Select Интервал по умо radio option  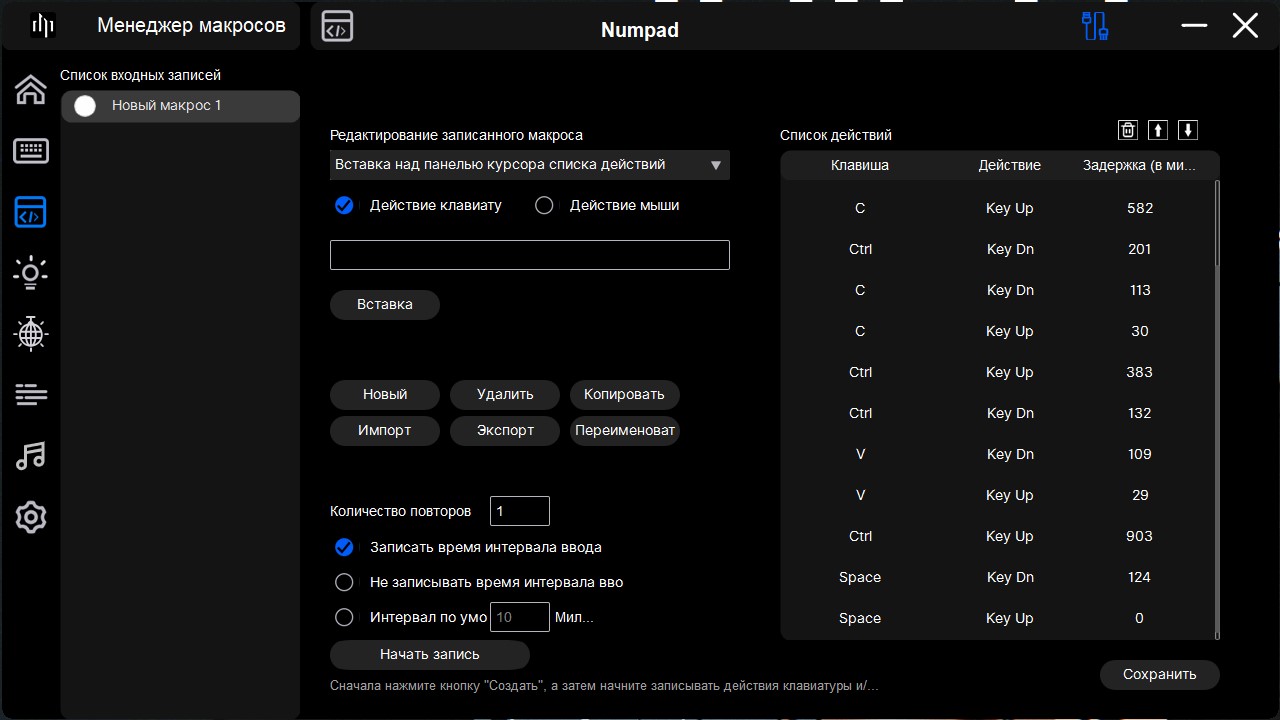pyautogui.click(x=344, y=617)
